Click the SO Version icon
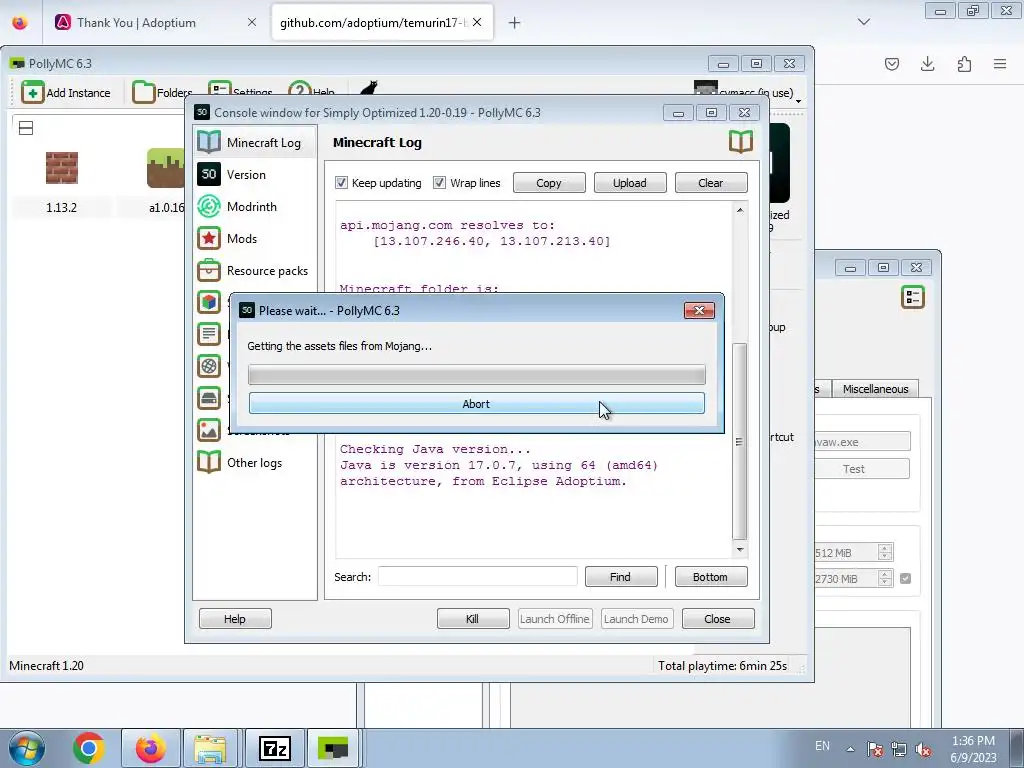Viewport: 1024px width, 768px height. [209, 174]
